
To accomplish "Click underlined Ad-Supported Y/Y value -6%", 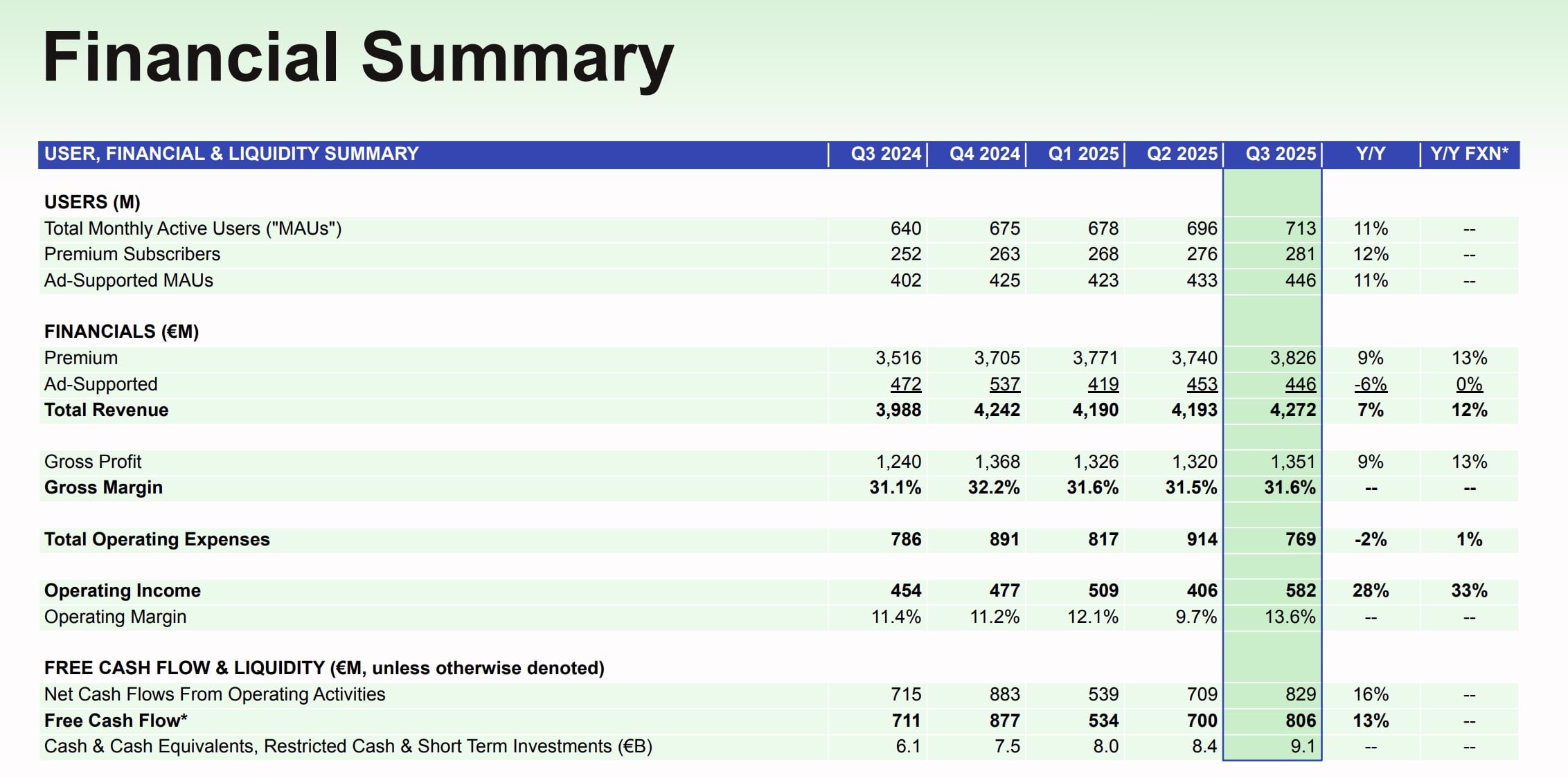I will (x=1370, y=384).
